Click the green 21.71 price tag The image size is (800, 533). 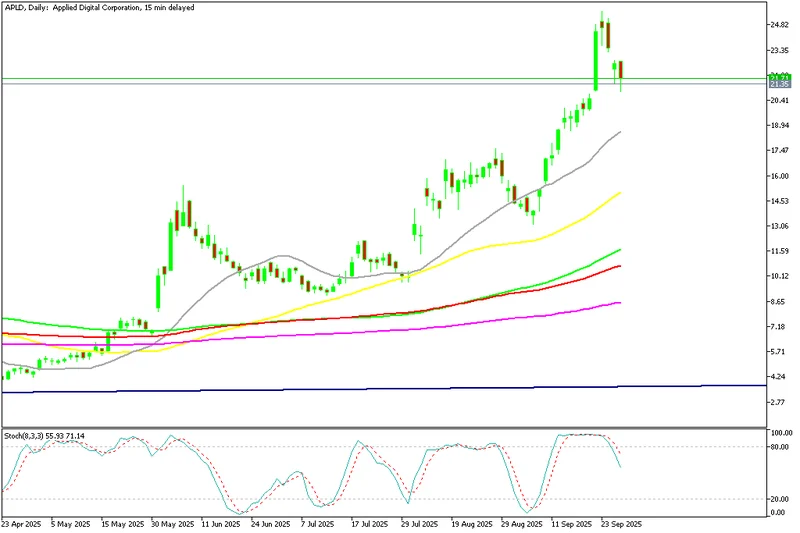tap(779, 77)
